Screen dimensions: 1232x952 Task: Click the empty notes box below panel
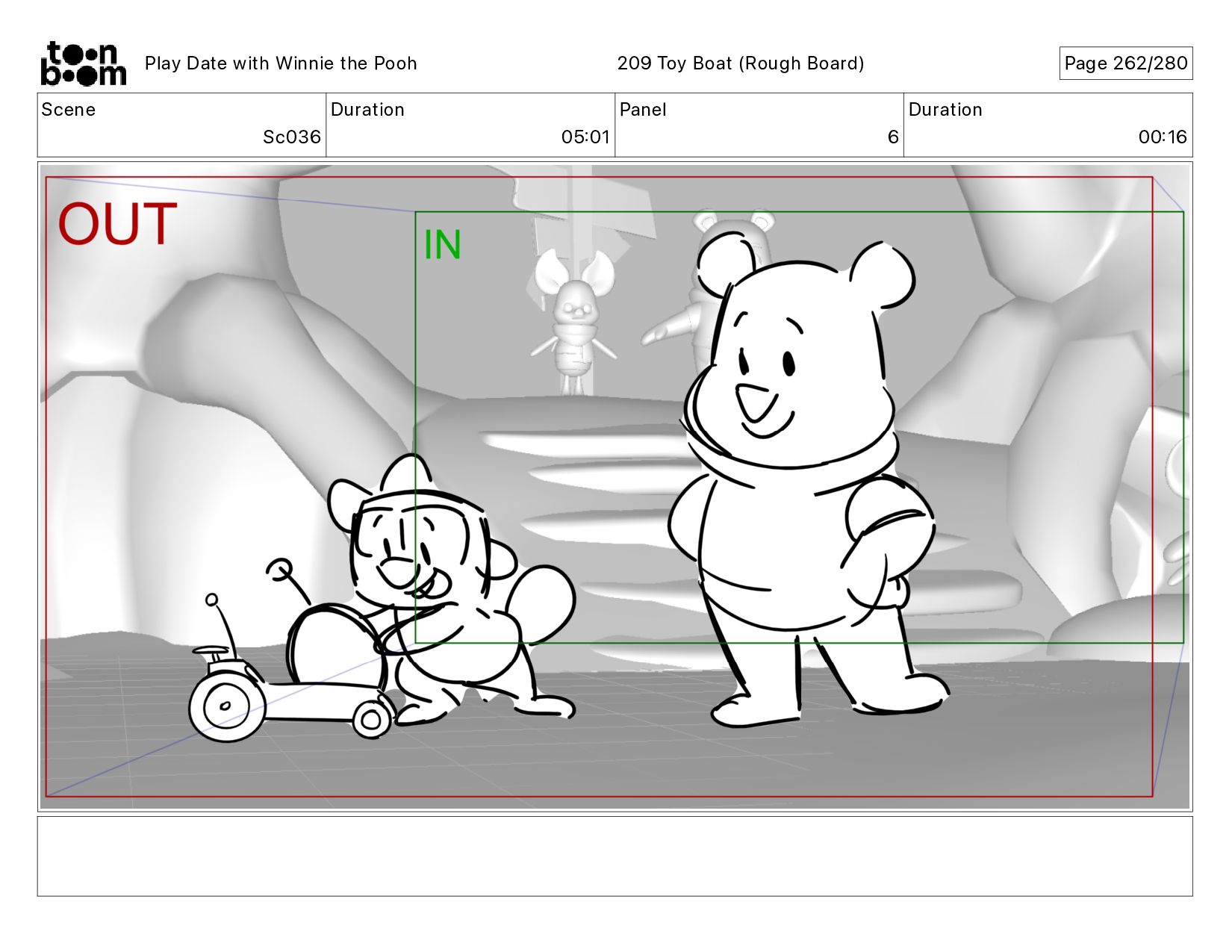coord(615,856)
